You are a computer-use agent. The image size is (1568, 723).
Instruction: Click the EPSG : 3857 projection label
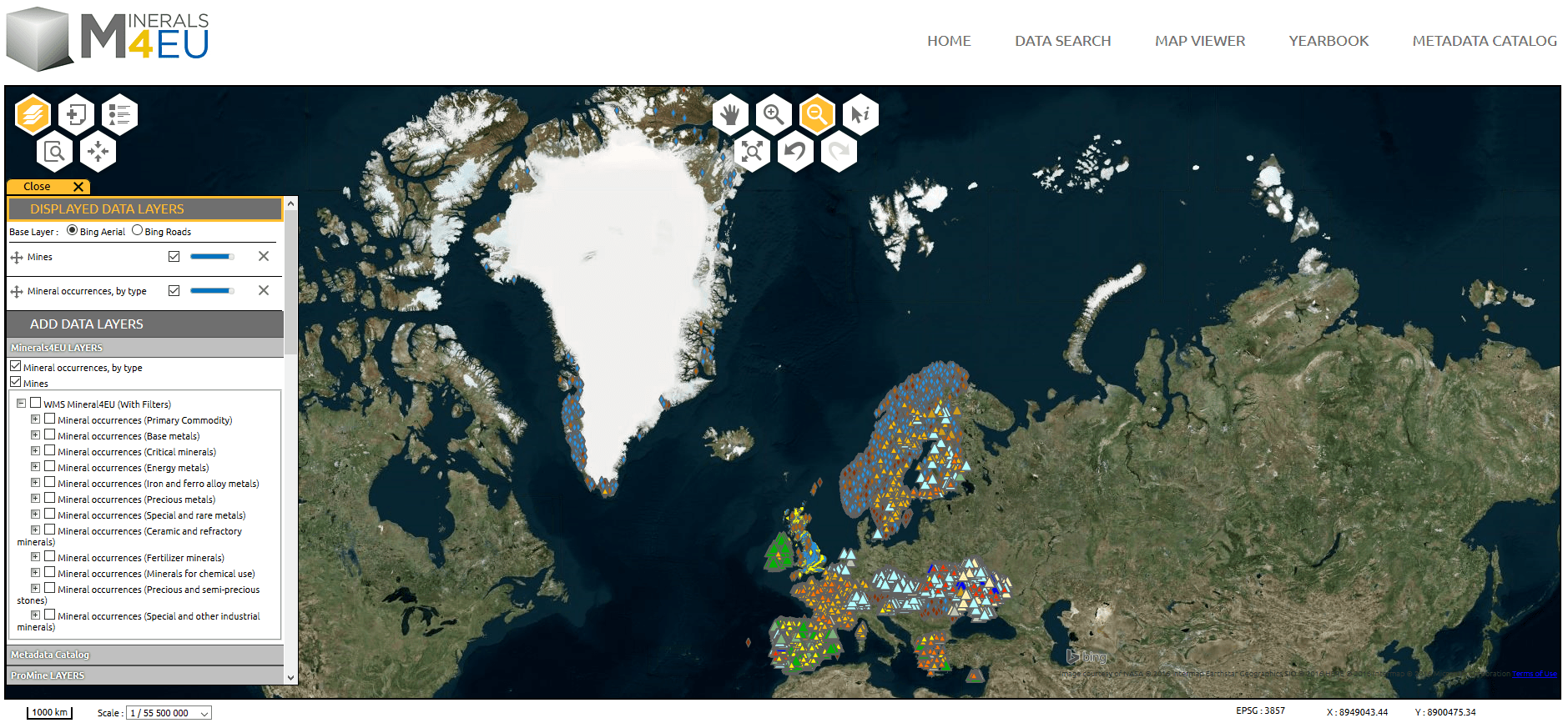(x=1260, y=710)
